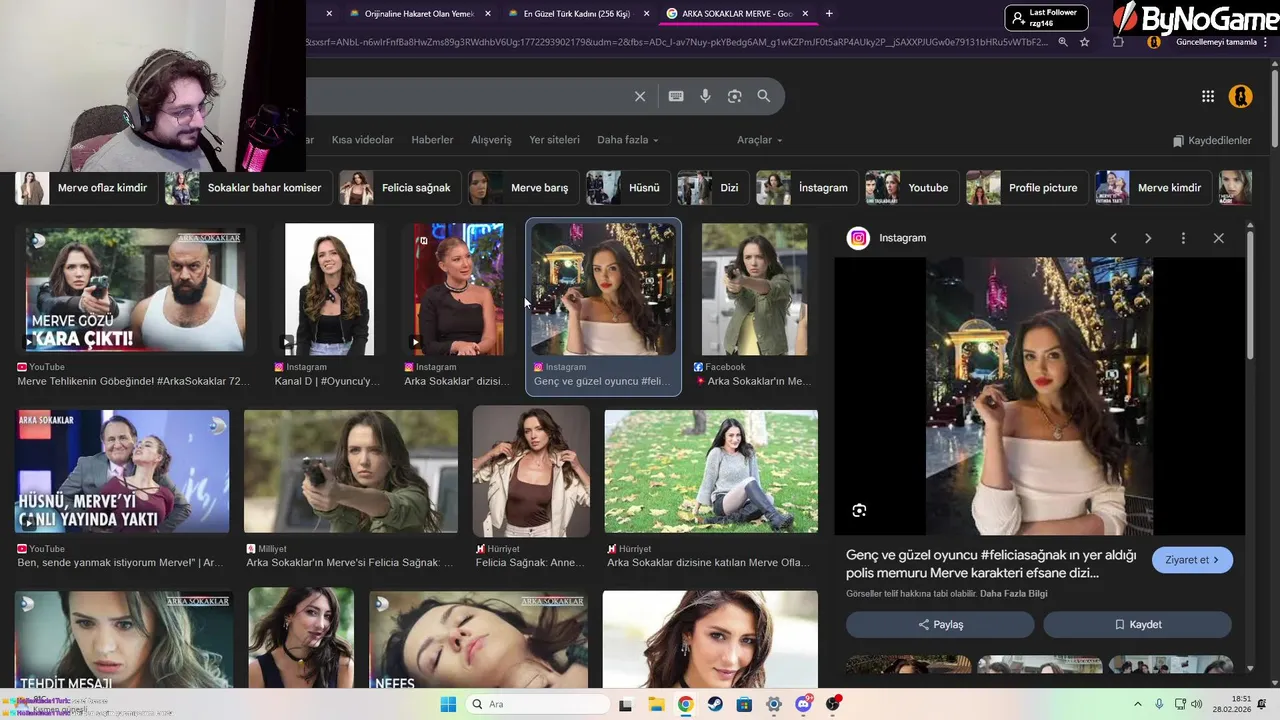This screenshot has width=1280, height=720.
Task: Switch to Kısa videolar tab
Action: coord(362,140)
